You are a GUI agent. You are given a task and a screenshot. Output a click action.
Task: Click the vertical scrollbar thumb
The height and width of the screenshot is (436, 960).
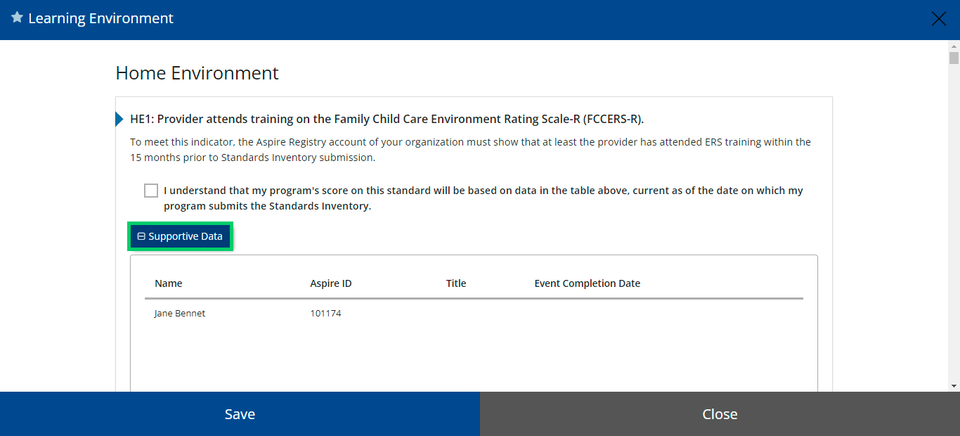(x=954, y=58)
